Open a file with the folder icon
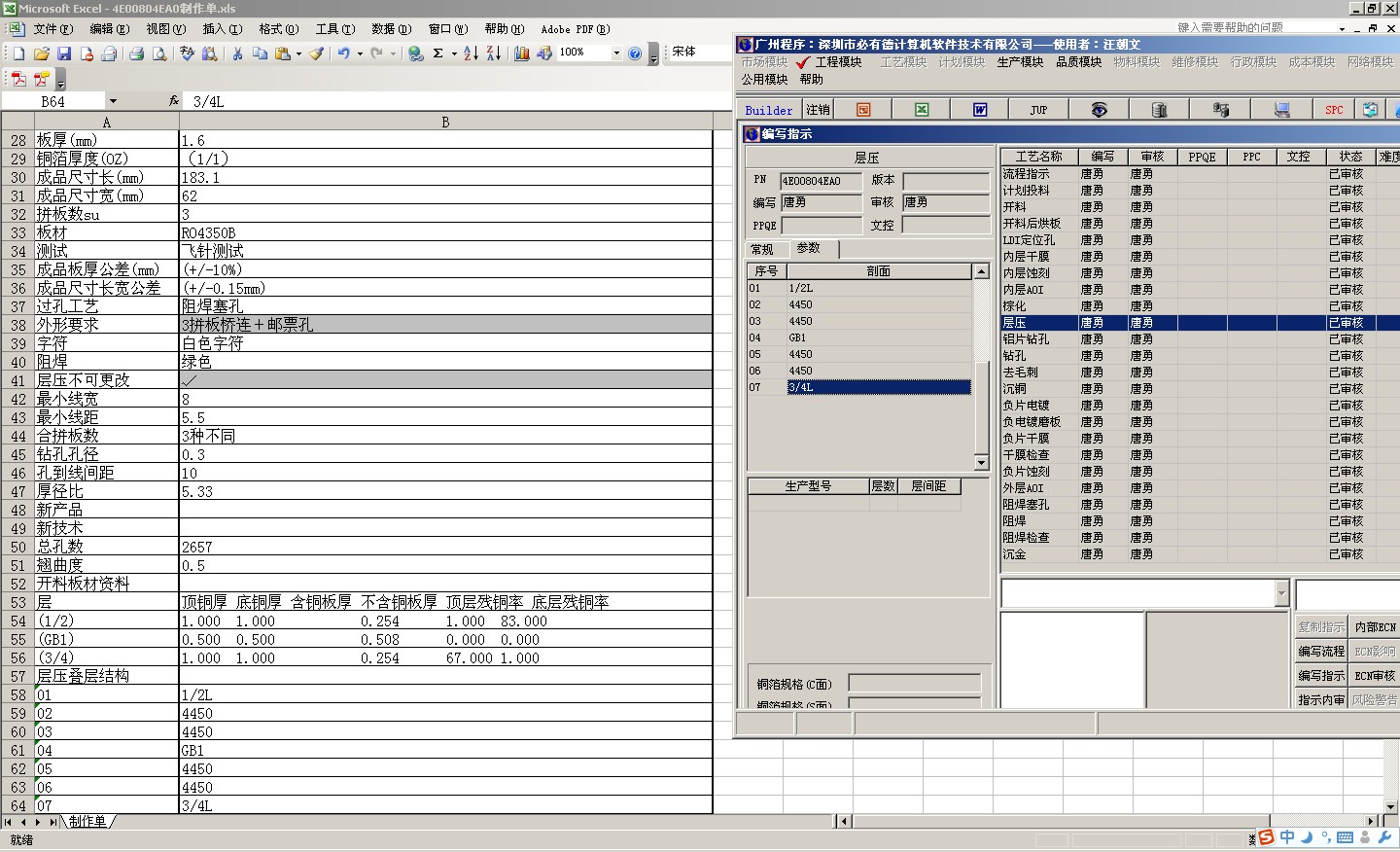 pyautogui.click(x=41, y=53)
